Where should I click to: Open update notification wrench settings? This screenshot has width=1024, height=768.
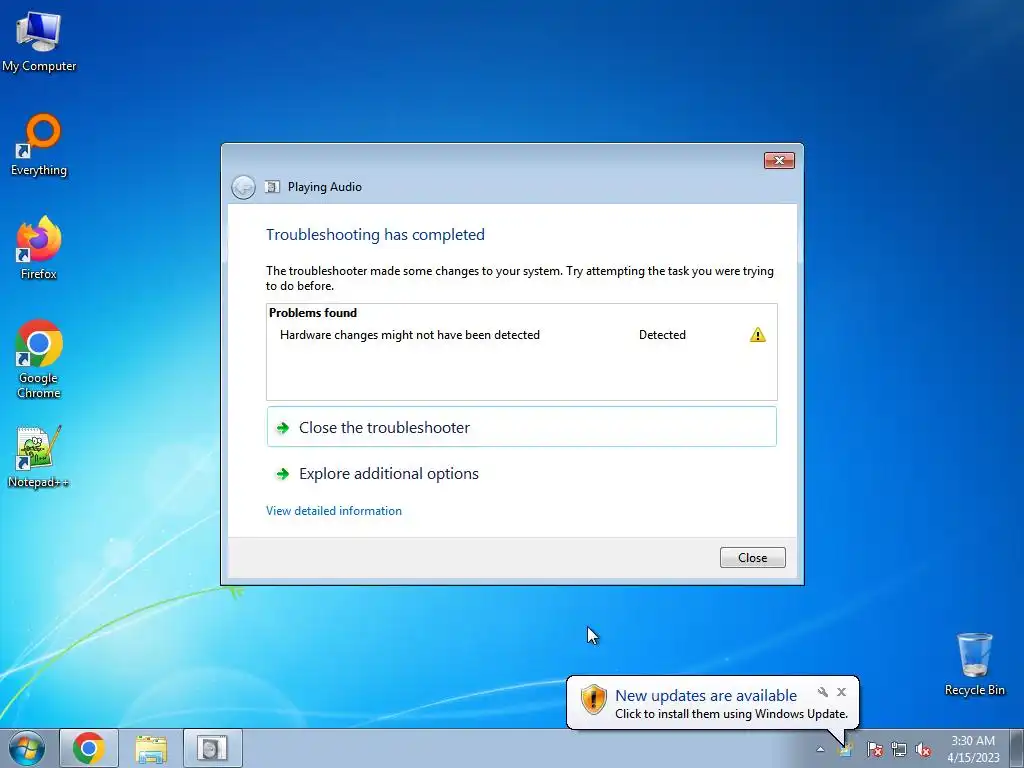tap(823, 692)
